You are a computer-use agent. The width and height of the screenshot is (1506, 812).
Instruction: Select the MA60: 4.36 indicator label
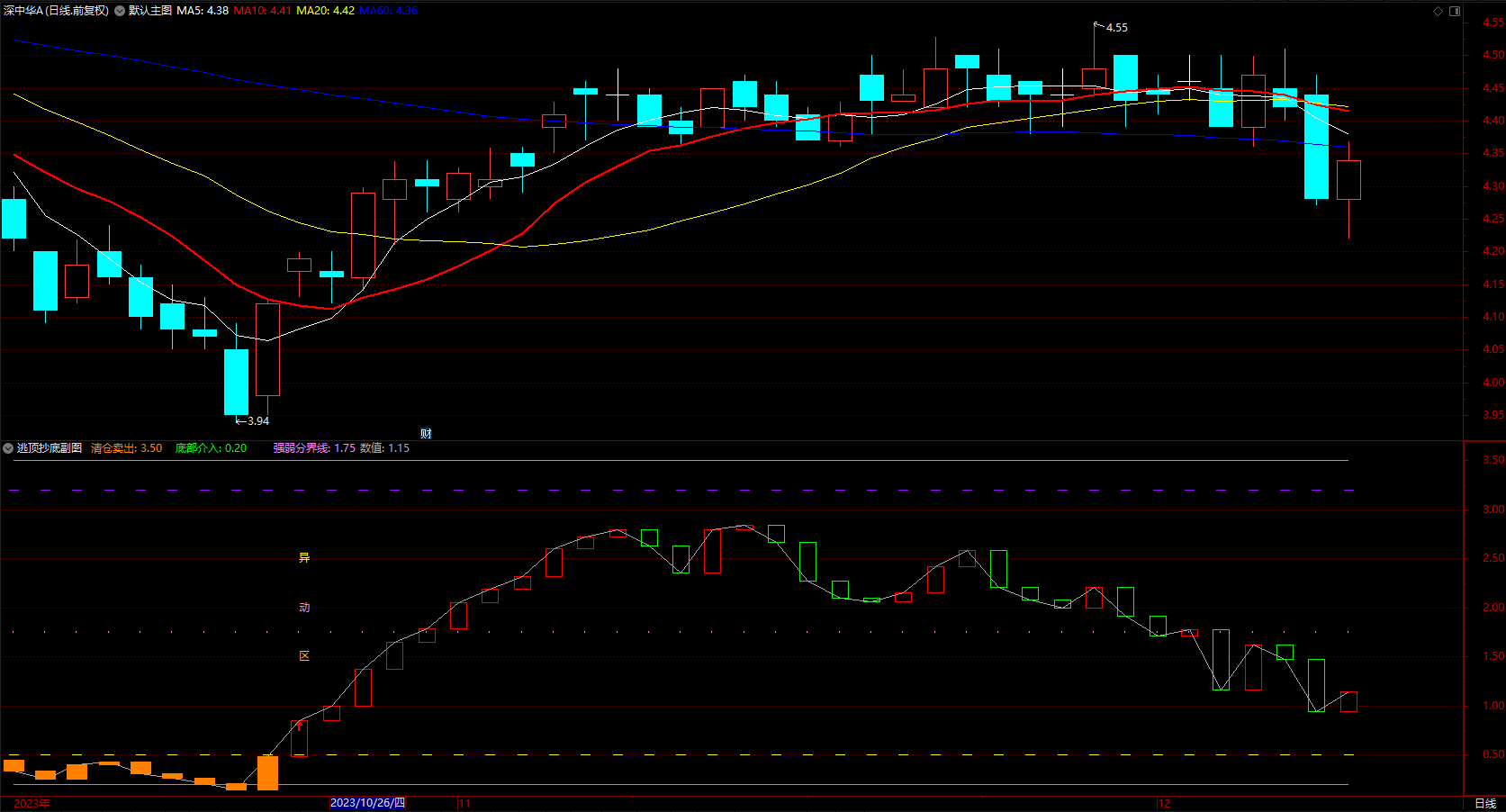pyautogui.click(x=388, y=11)
